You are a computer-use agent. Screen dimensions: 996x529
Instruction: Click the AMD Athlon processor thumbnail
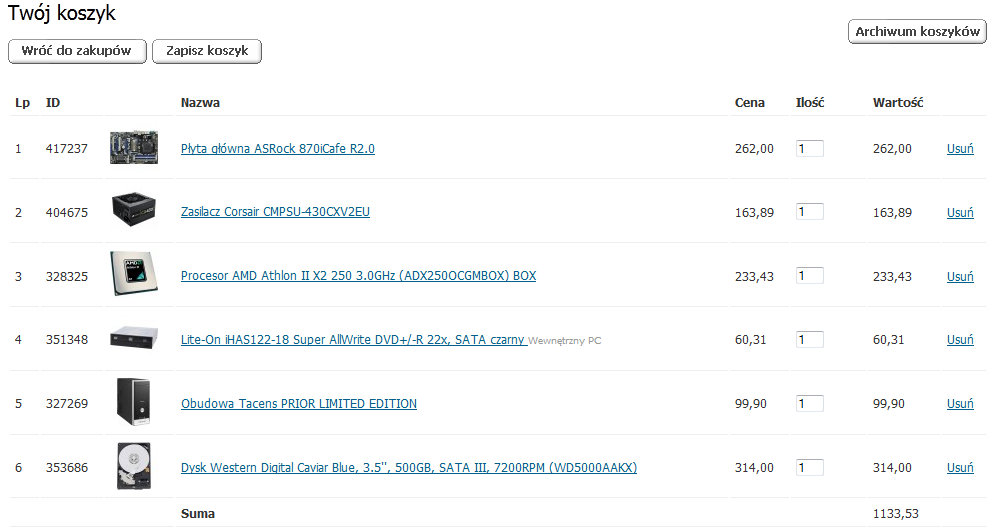tap(133, 273)
